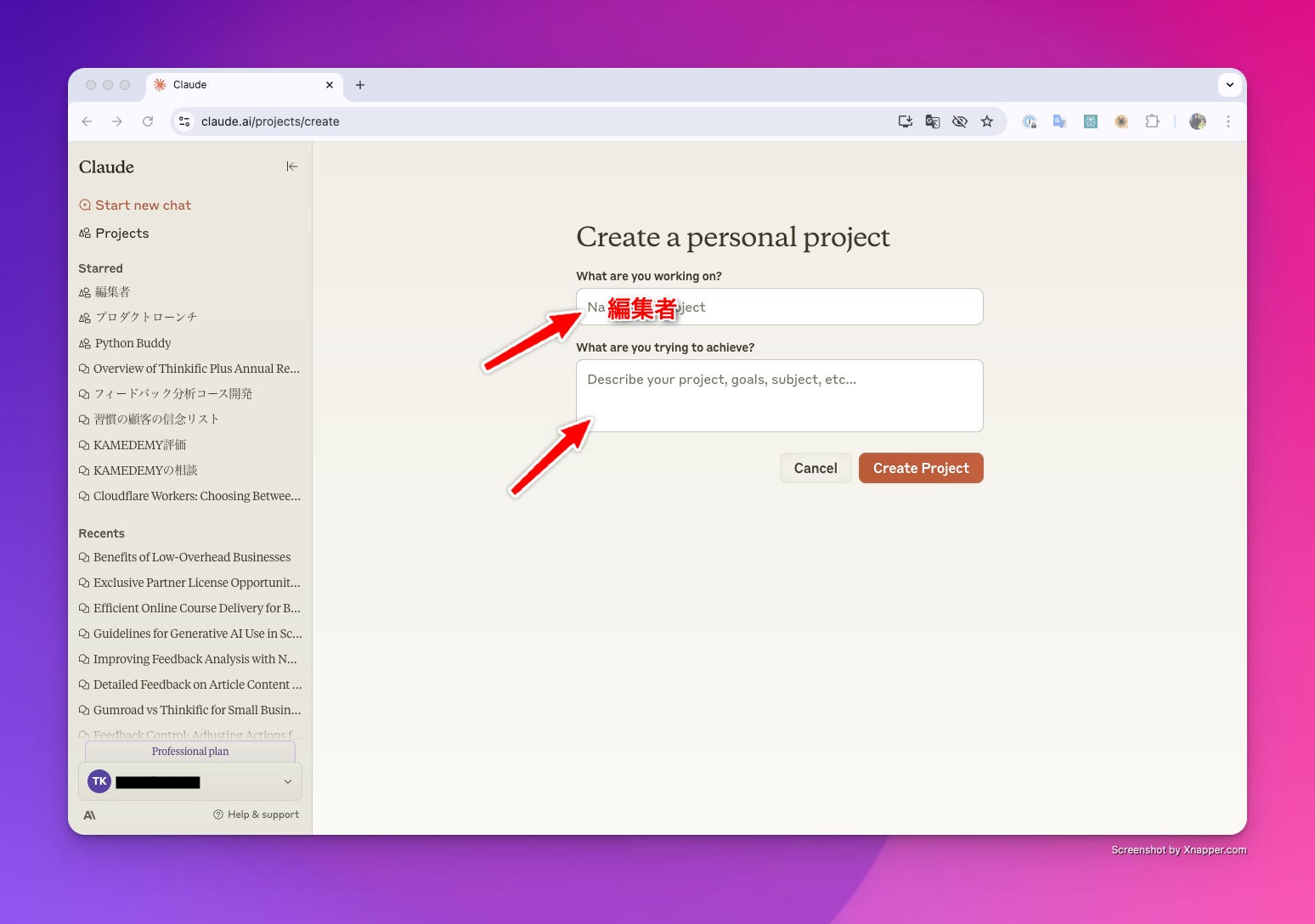Click the Professional plan badge

(x=190, y=752)
